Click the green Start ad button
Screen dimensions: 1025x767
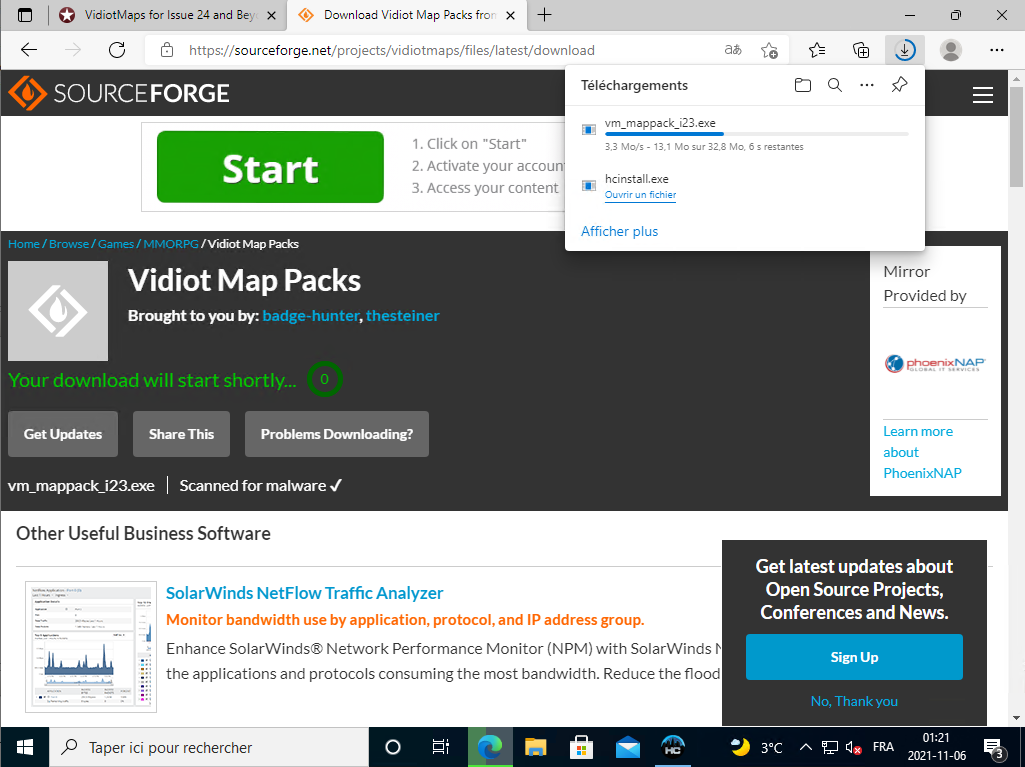tap(270, 167)
